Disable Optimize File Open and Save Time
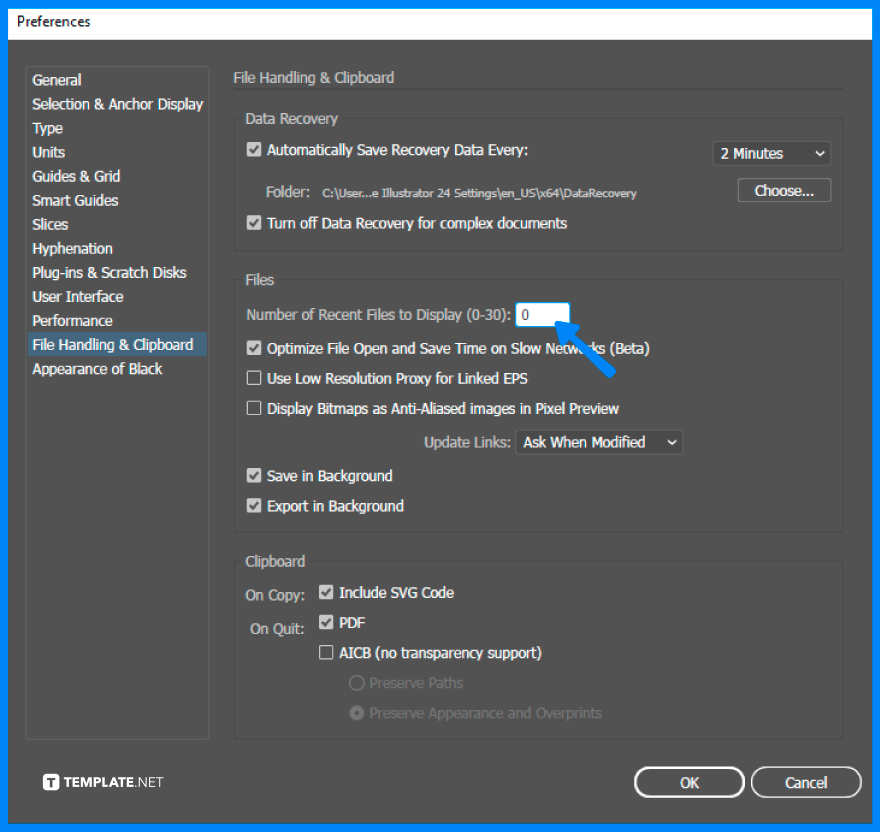 [253, 348]
